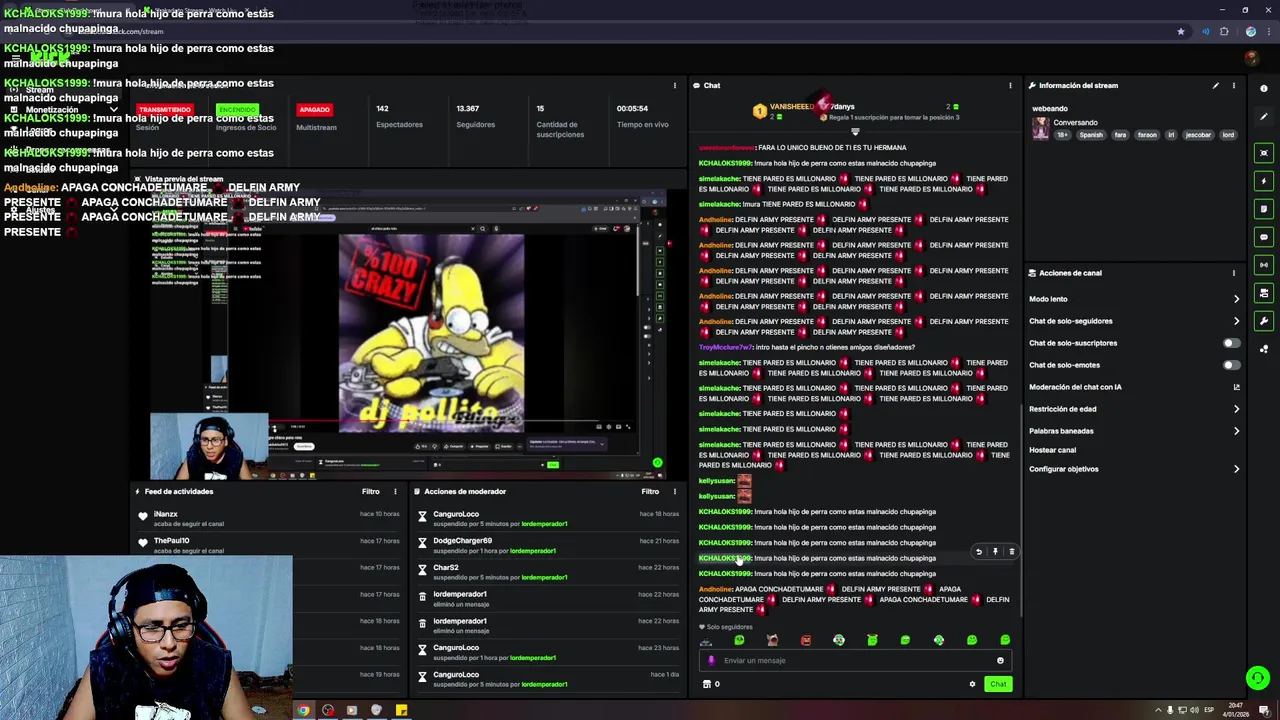Click the jescobar stream tag

point(1198,135)
